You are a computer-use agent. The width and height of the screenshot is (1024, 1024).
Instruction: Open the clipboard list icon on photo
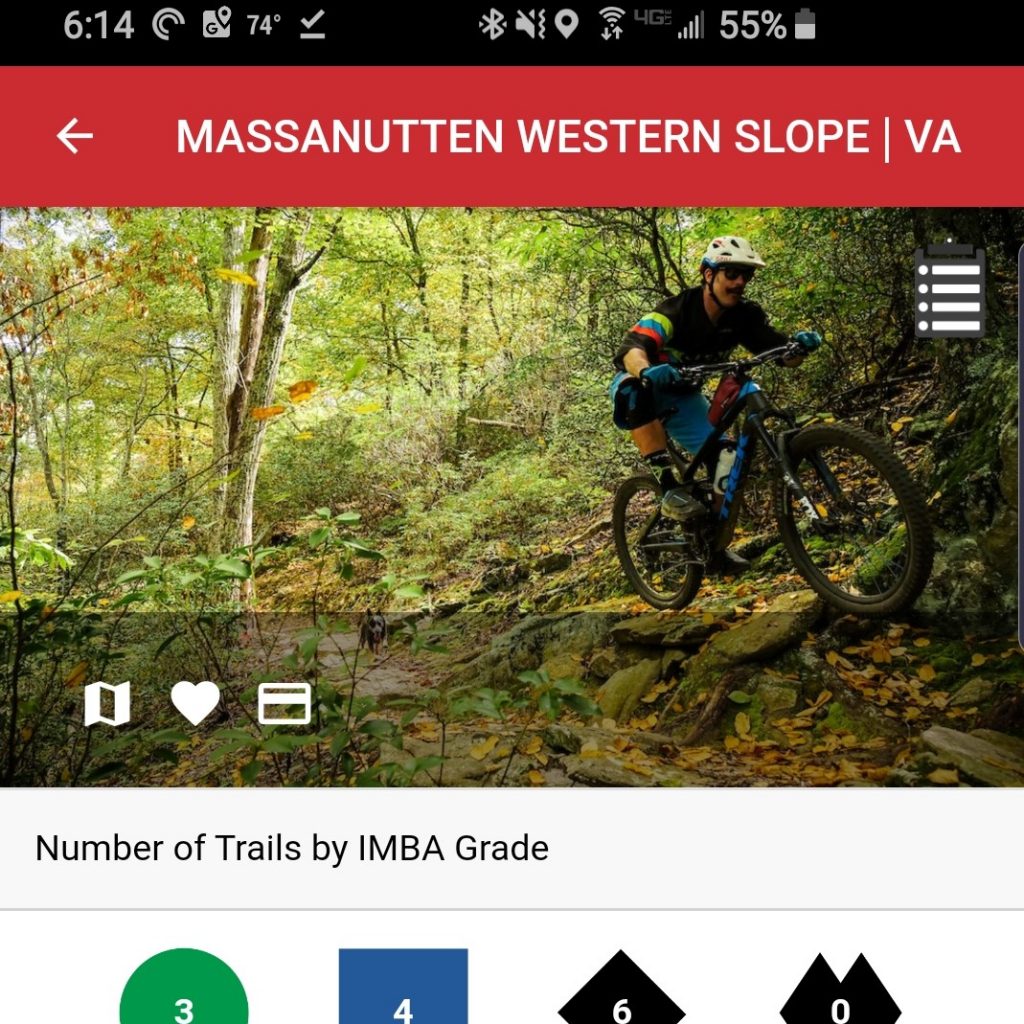[x=950, y=289]
